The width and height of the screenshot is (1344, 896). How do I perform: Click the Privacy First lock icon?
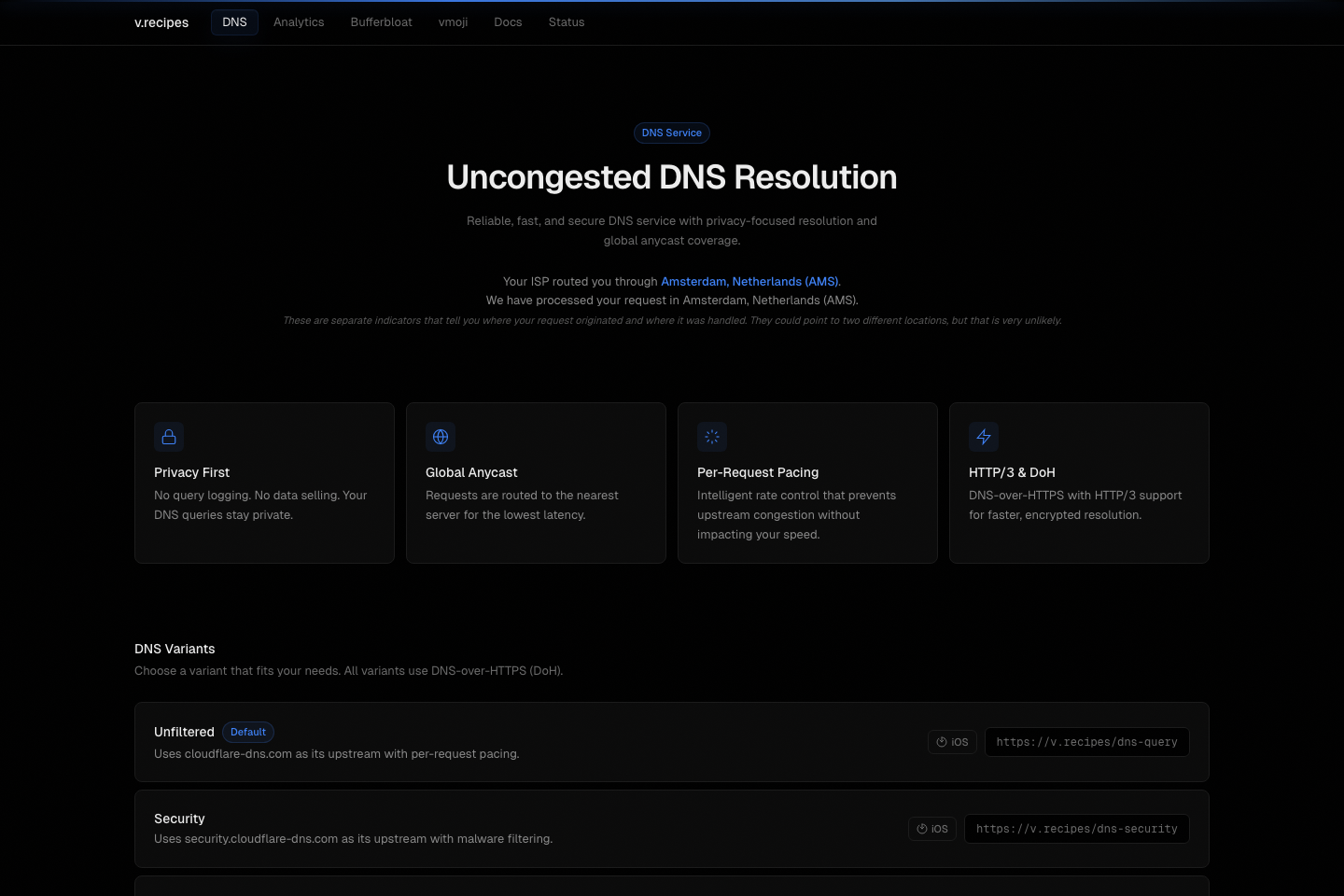(169, 437)
